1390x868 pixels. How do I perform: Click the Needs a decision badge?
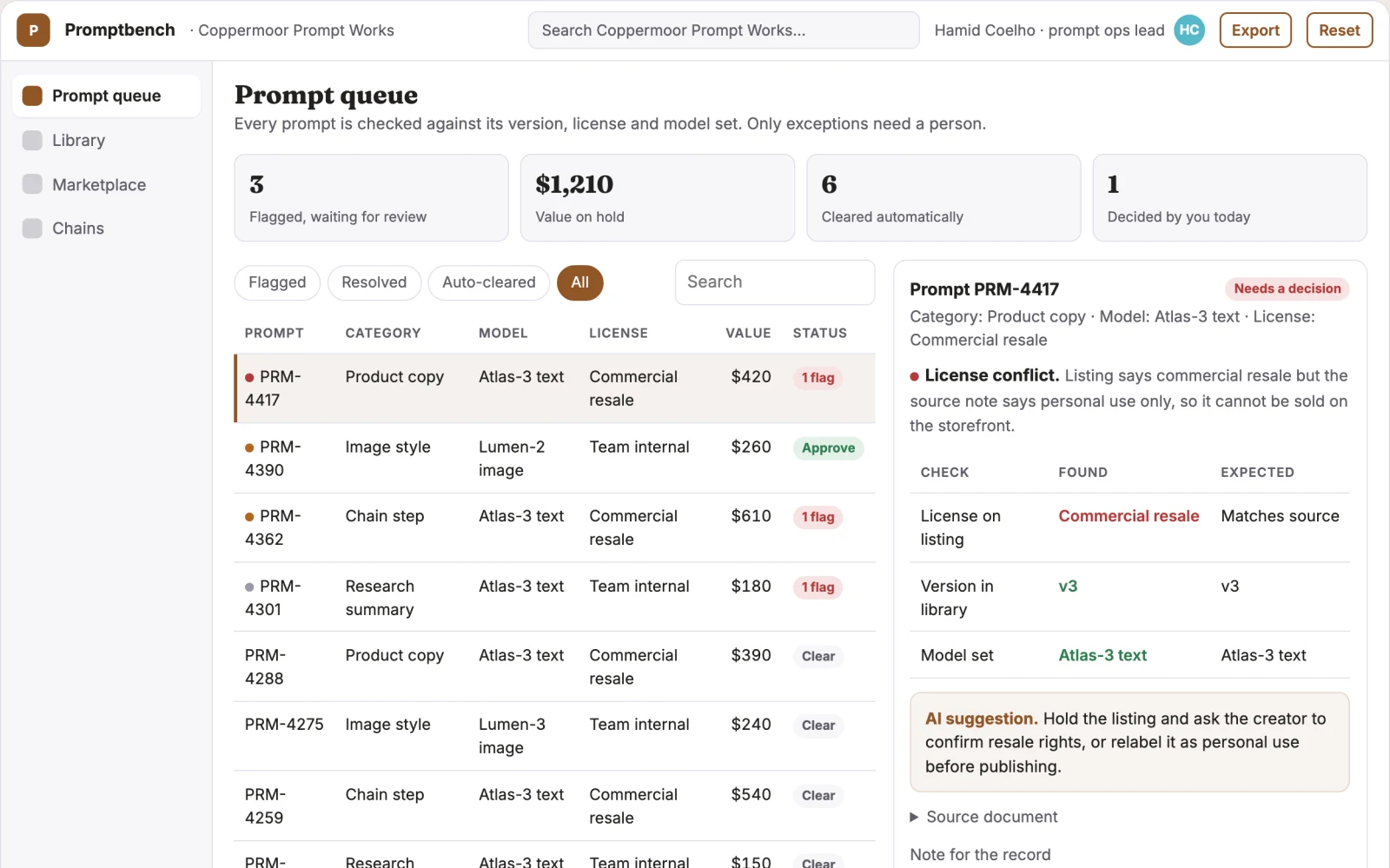click(1287, 288)
